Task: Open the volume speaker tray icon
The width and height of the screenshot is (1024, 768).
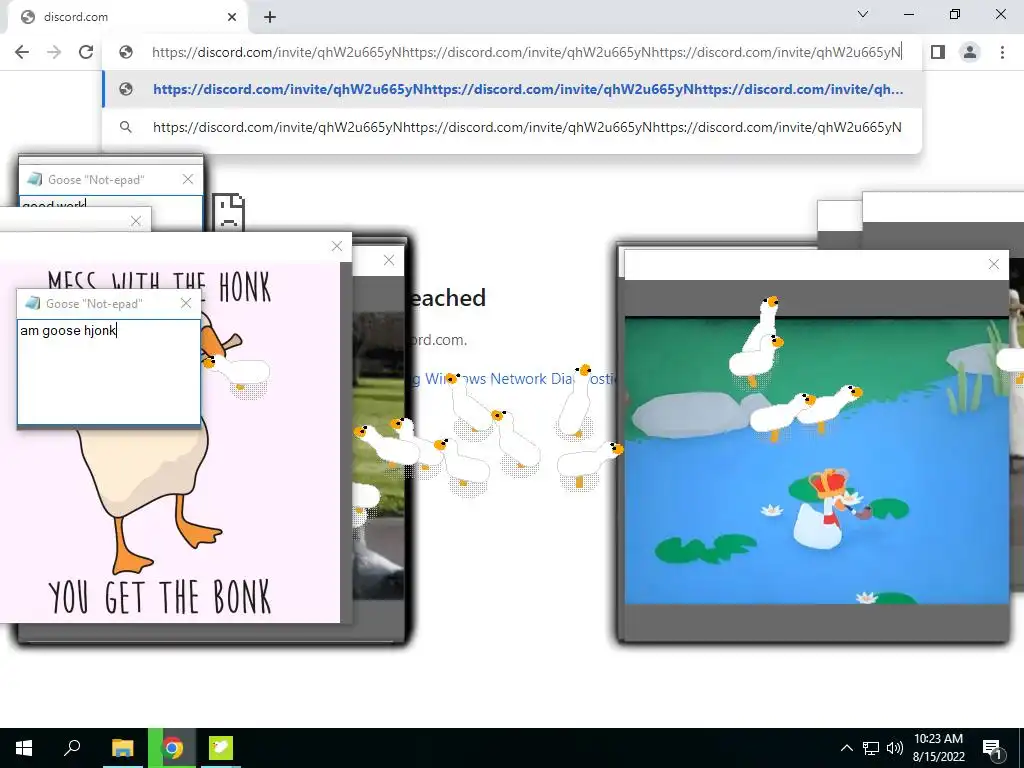Action: click(x=895, y=748)
